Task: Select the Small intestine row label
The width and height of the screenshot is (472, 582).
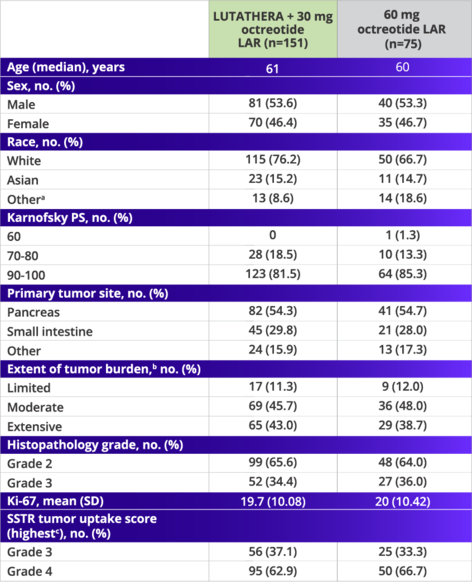Action: 50,332
